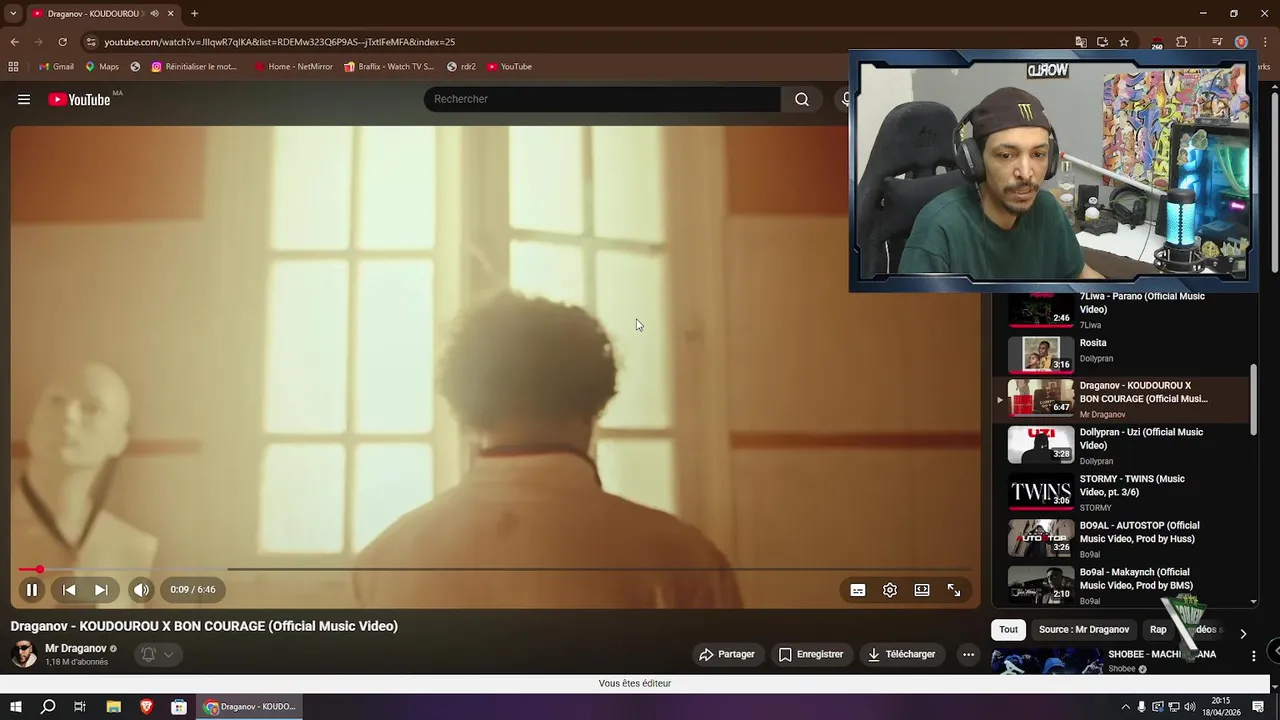Open translate page icon in address bar
Screen dimensions: 1280x720
pyautogui.click(x=1081, y=42)
